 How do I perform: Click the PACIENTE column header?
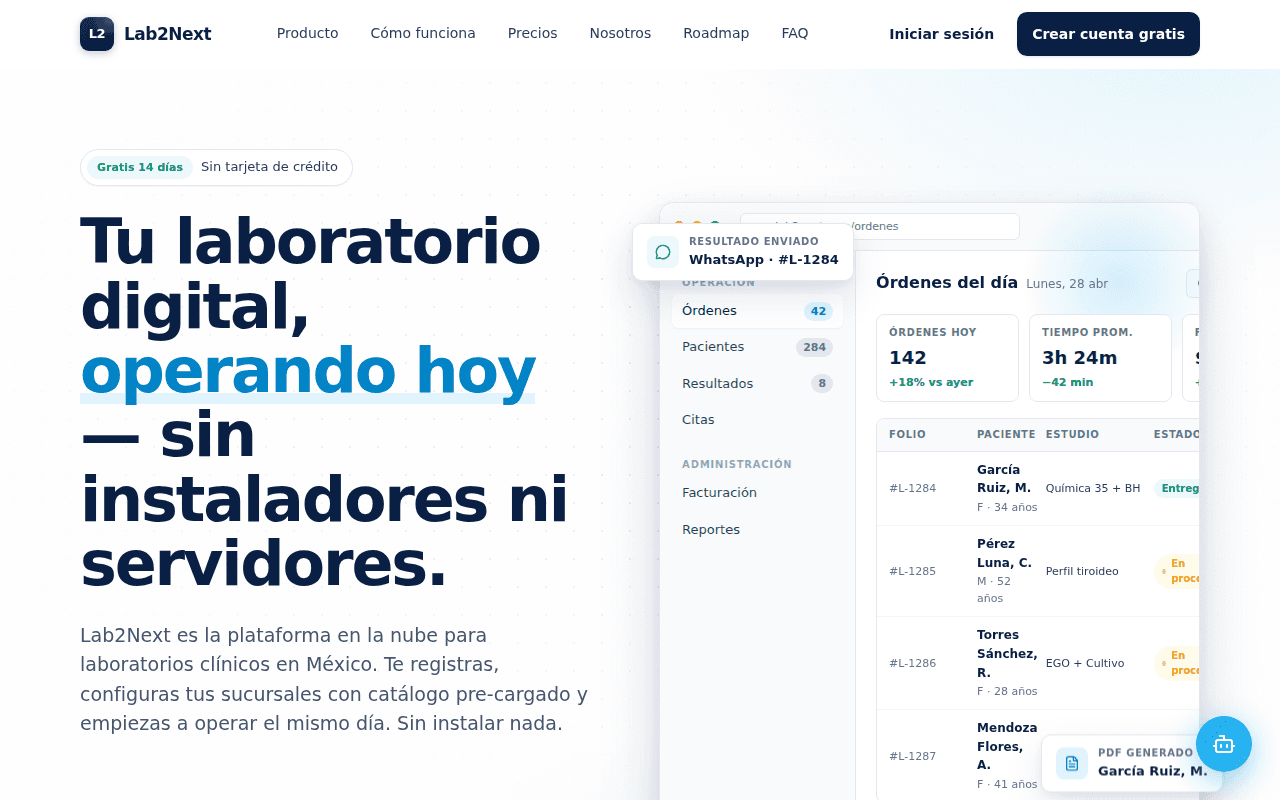pyautogui.click(x=1006, y=435)
